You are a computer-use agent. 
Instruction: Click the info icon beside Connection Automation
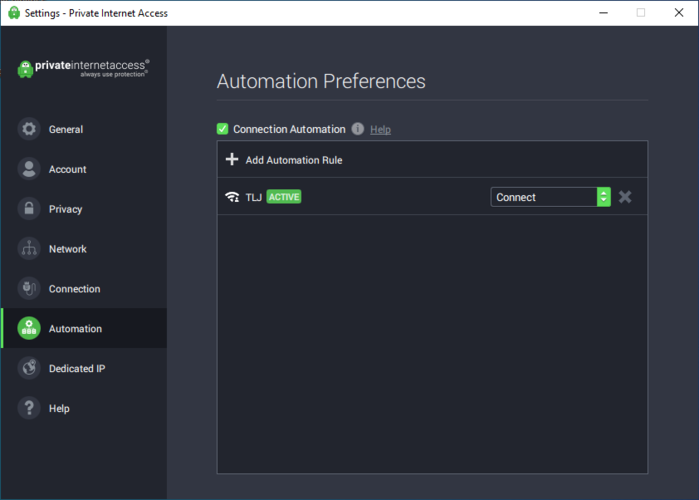tap(358, 129)
